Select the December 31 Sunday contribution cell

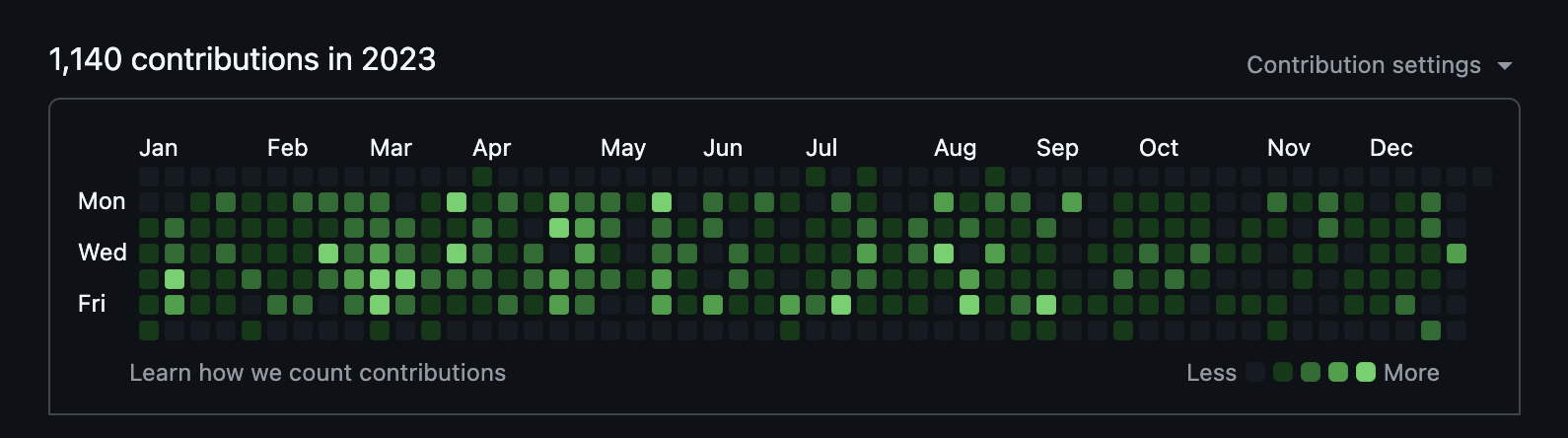[1482, 177]
